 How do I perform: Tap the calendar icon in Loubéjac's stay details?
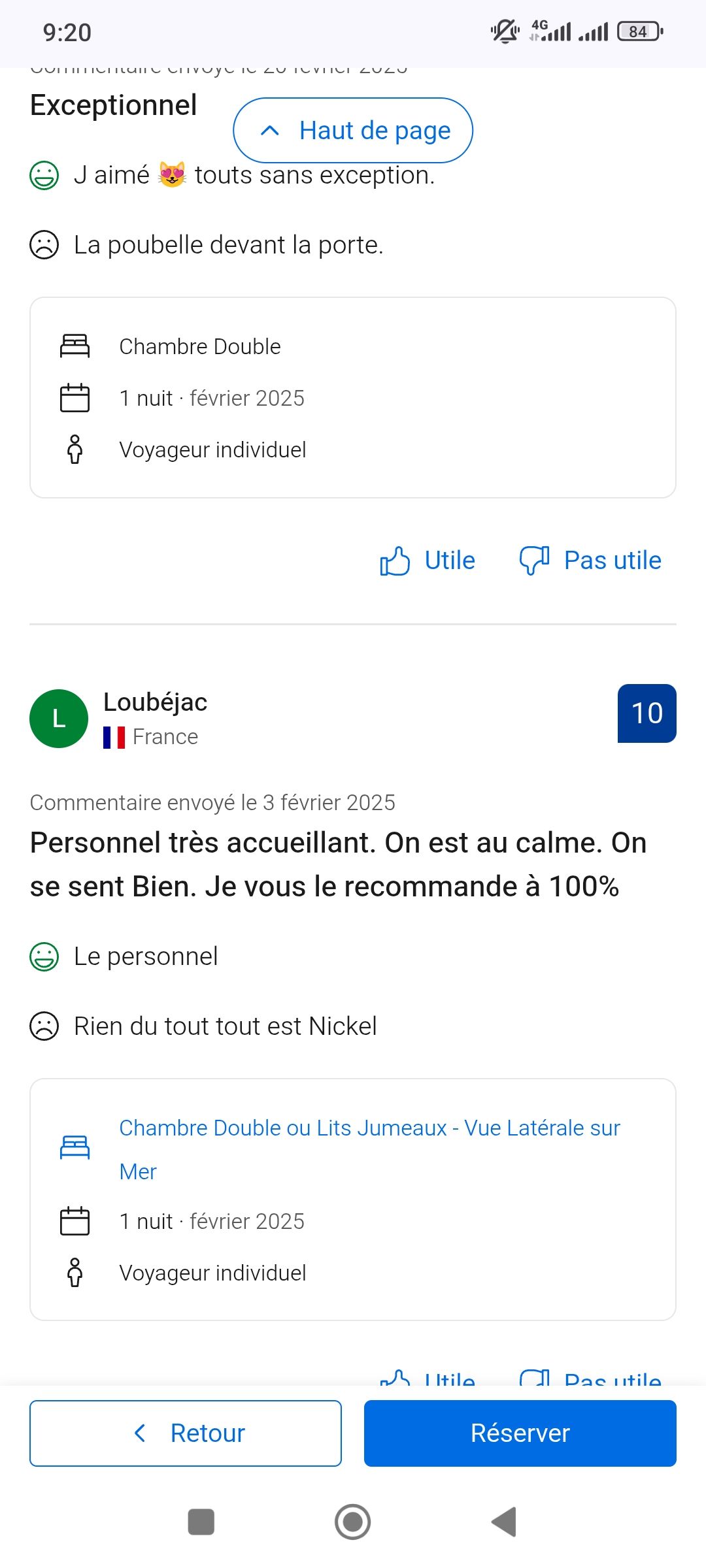point(75,1221)
